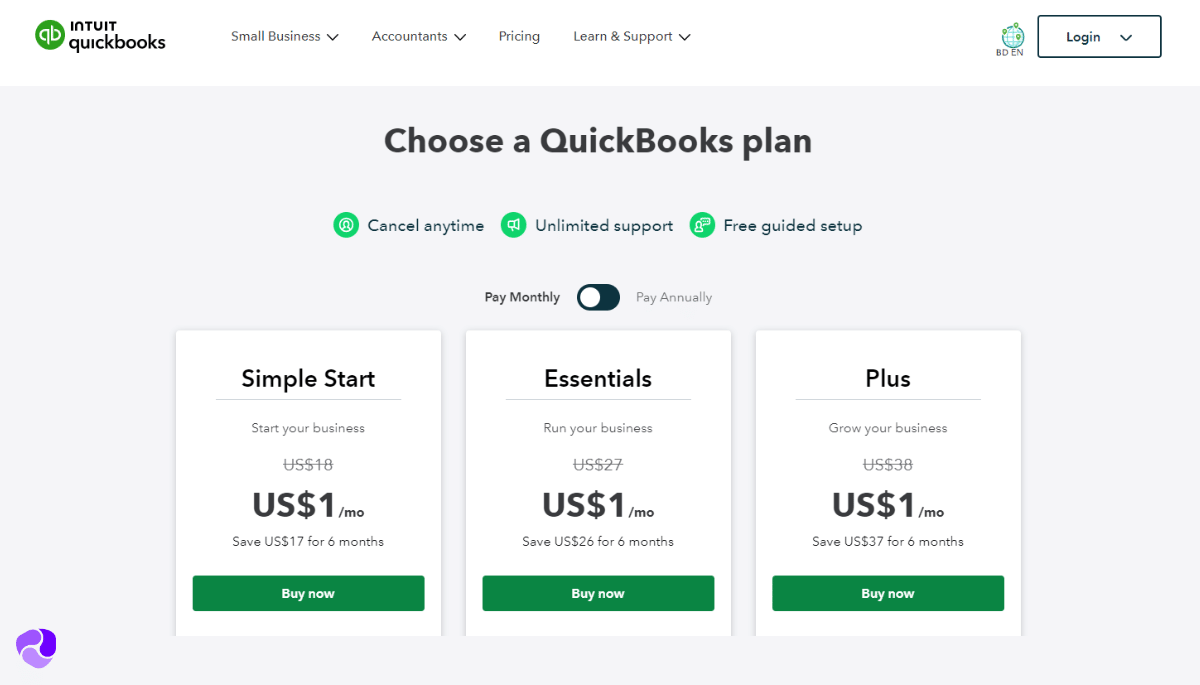Click the Unlimited support megaphone icon
The height and width of the screenshot is (685, 1200).
click(x=514, y=225)
